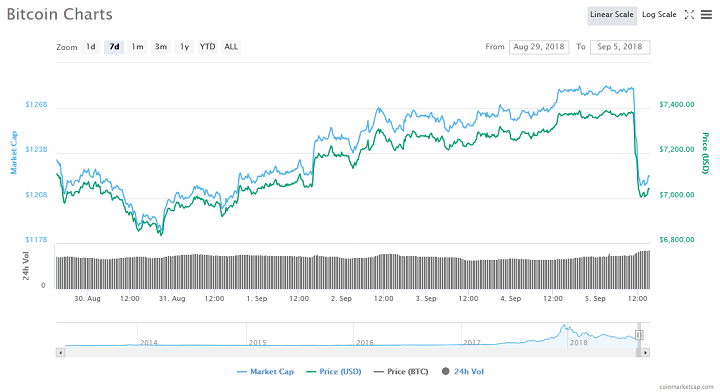Click the 24h Vol axis title

[26, 266]
